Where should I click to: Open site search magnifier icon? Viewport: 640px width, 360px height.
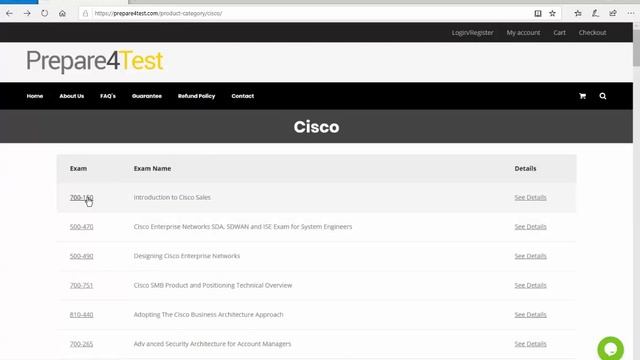click(603, 96)
